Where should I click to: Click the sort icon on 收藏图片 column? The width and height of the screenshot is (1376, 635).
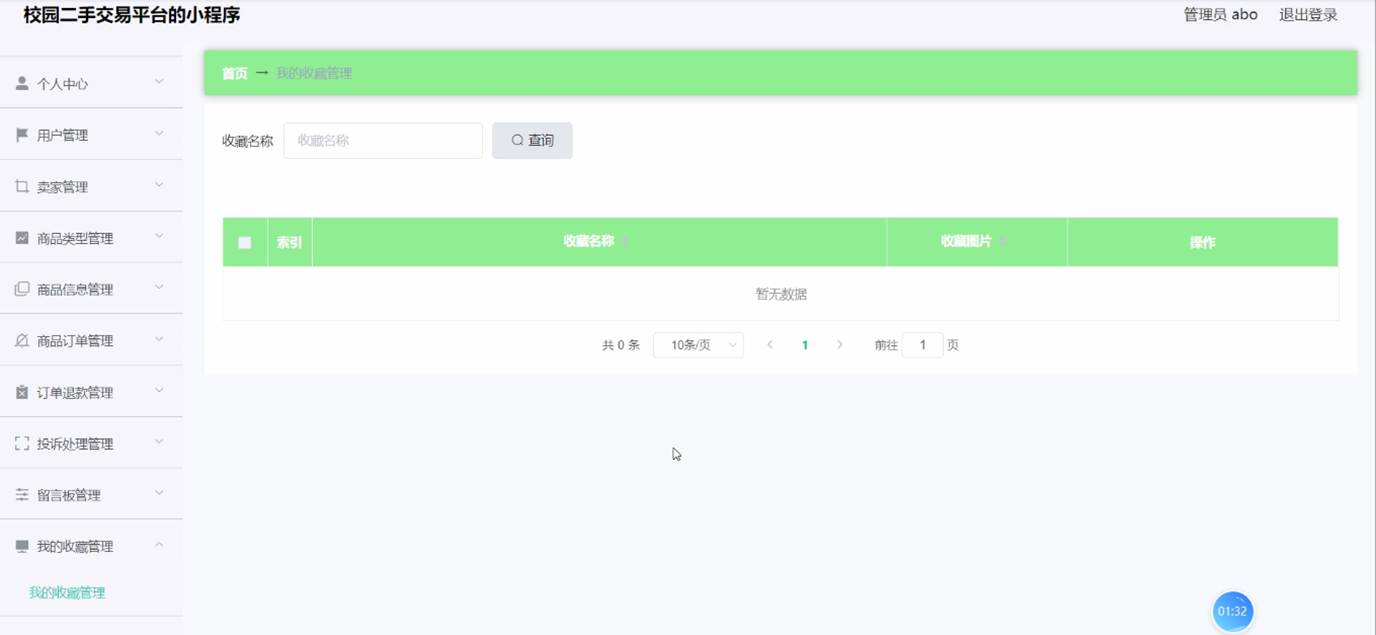(1001, 242)
